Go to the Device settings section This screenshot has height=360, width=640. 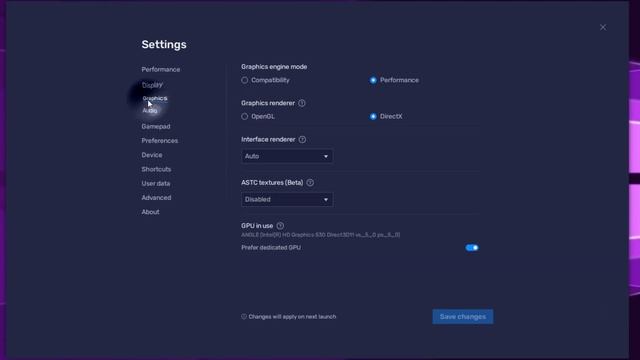pyautogui.click(x=152, y=155)
